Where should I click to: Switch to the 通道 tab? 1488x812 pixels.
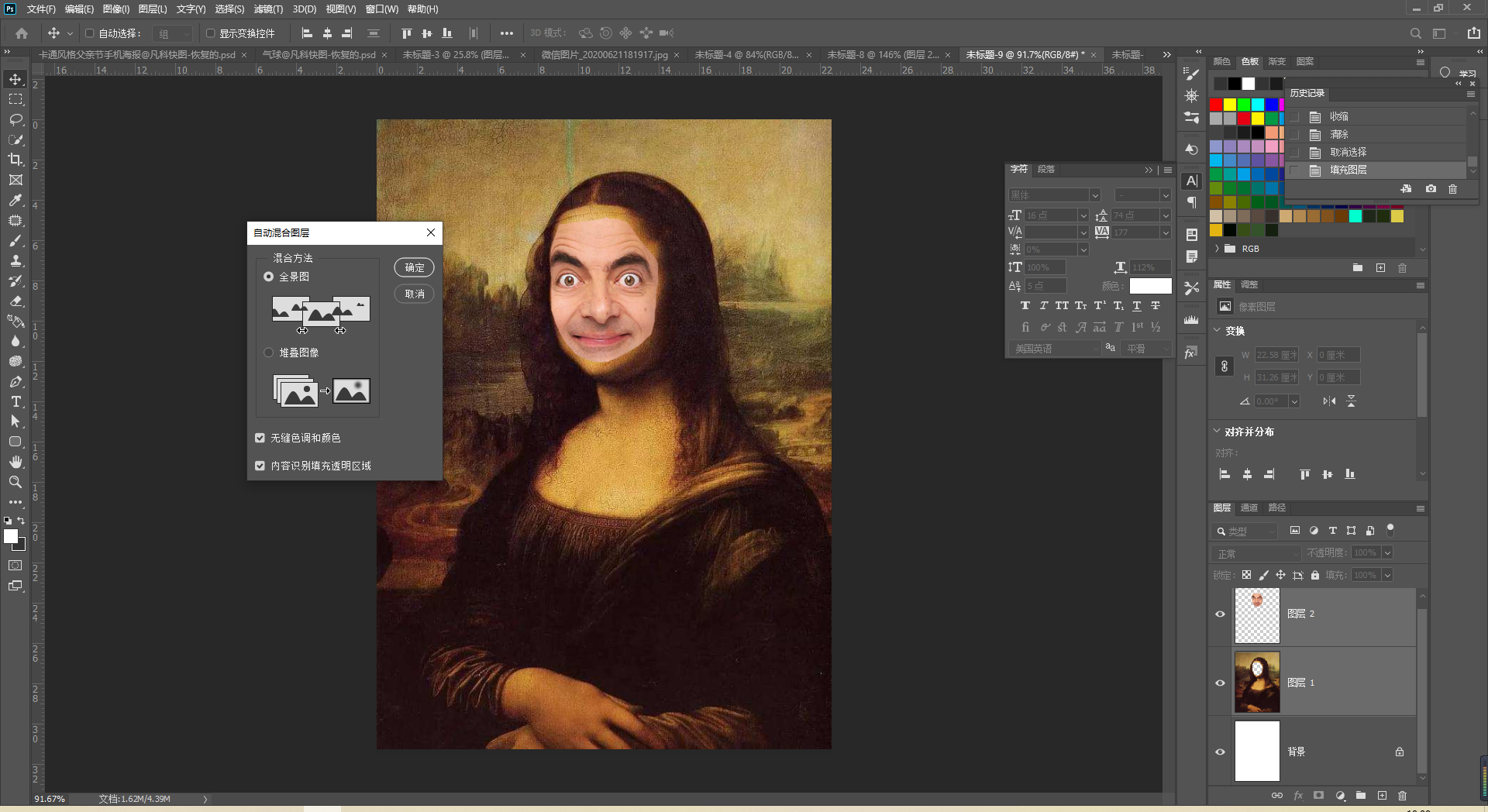[x=1249, y=508]
